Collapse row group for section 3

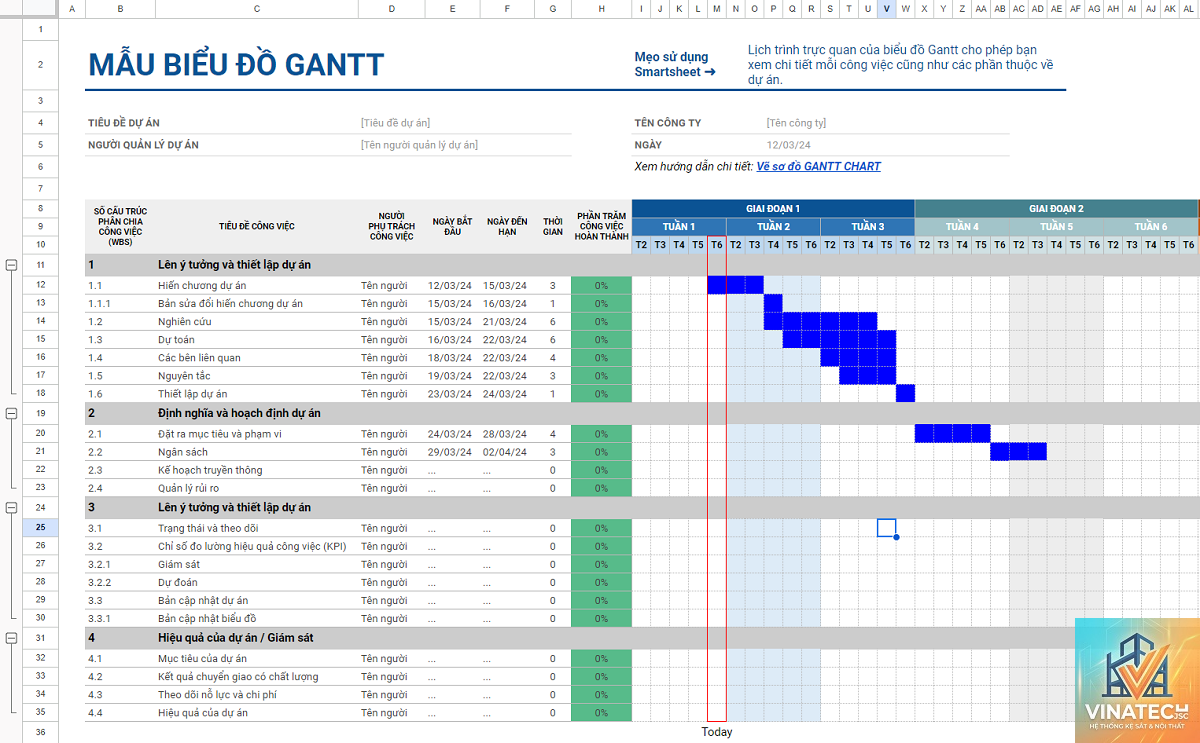point(11,508)
